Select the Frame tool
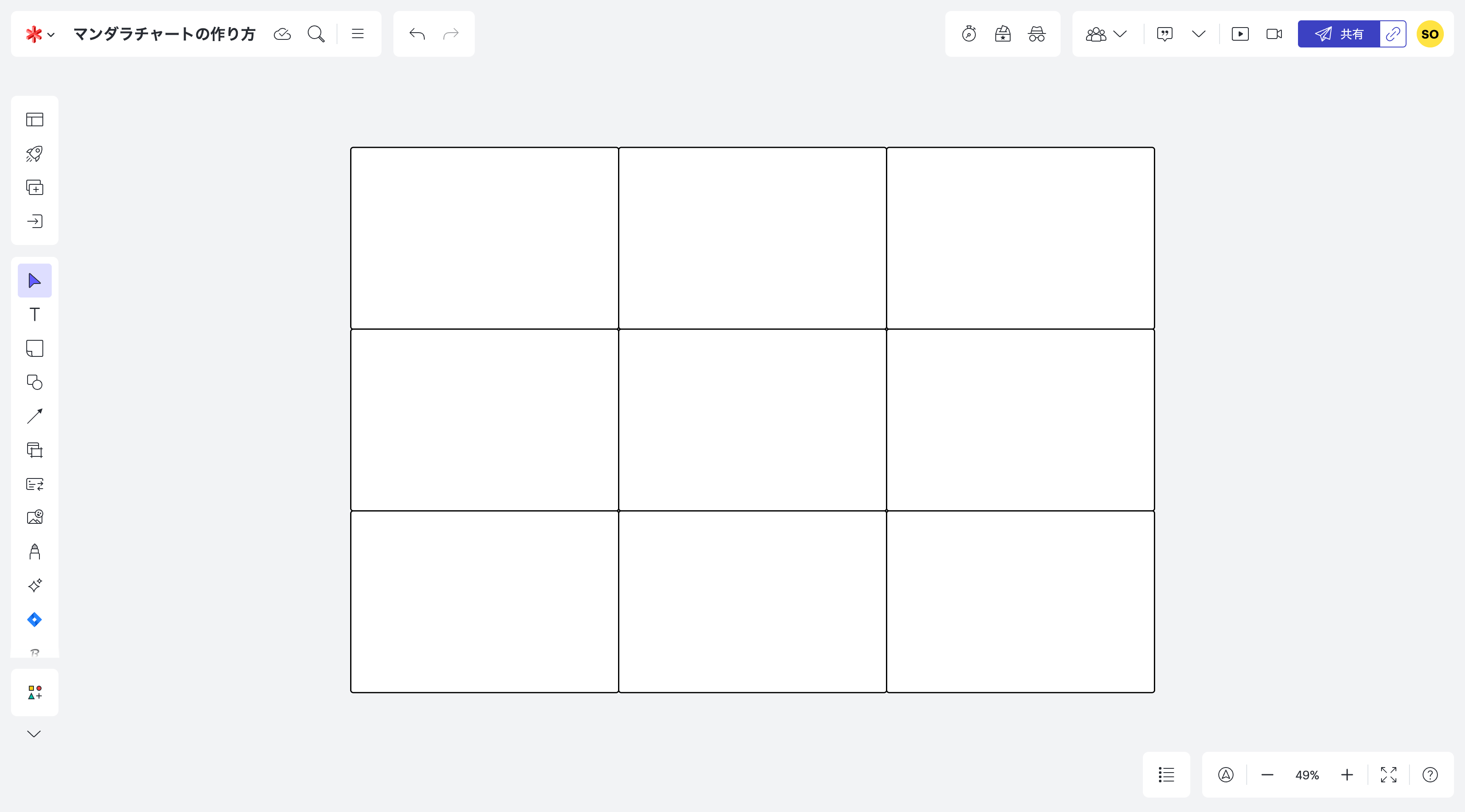This screenshot has width=1465, height=812. tap(35, 450)
